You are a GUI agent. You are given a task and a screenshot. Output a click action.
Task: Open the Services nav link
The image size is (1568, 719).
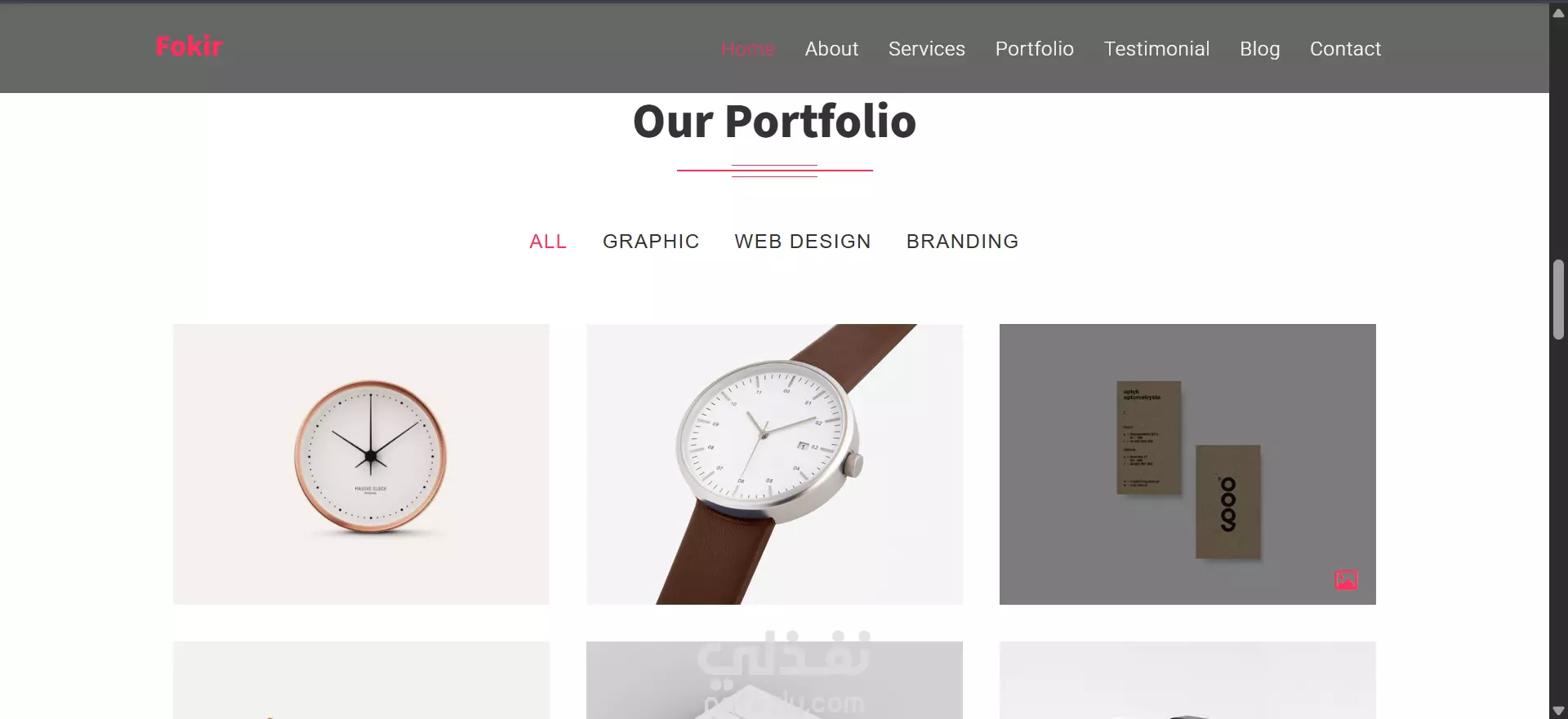coord(927,49)
